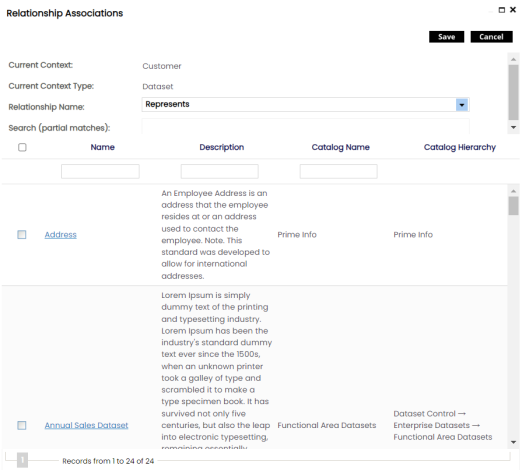Open the Address link
This screenshot has height=470, width=522.
pyautogui.click(x=61, y=235)
